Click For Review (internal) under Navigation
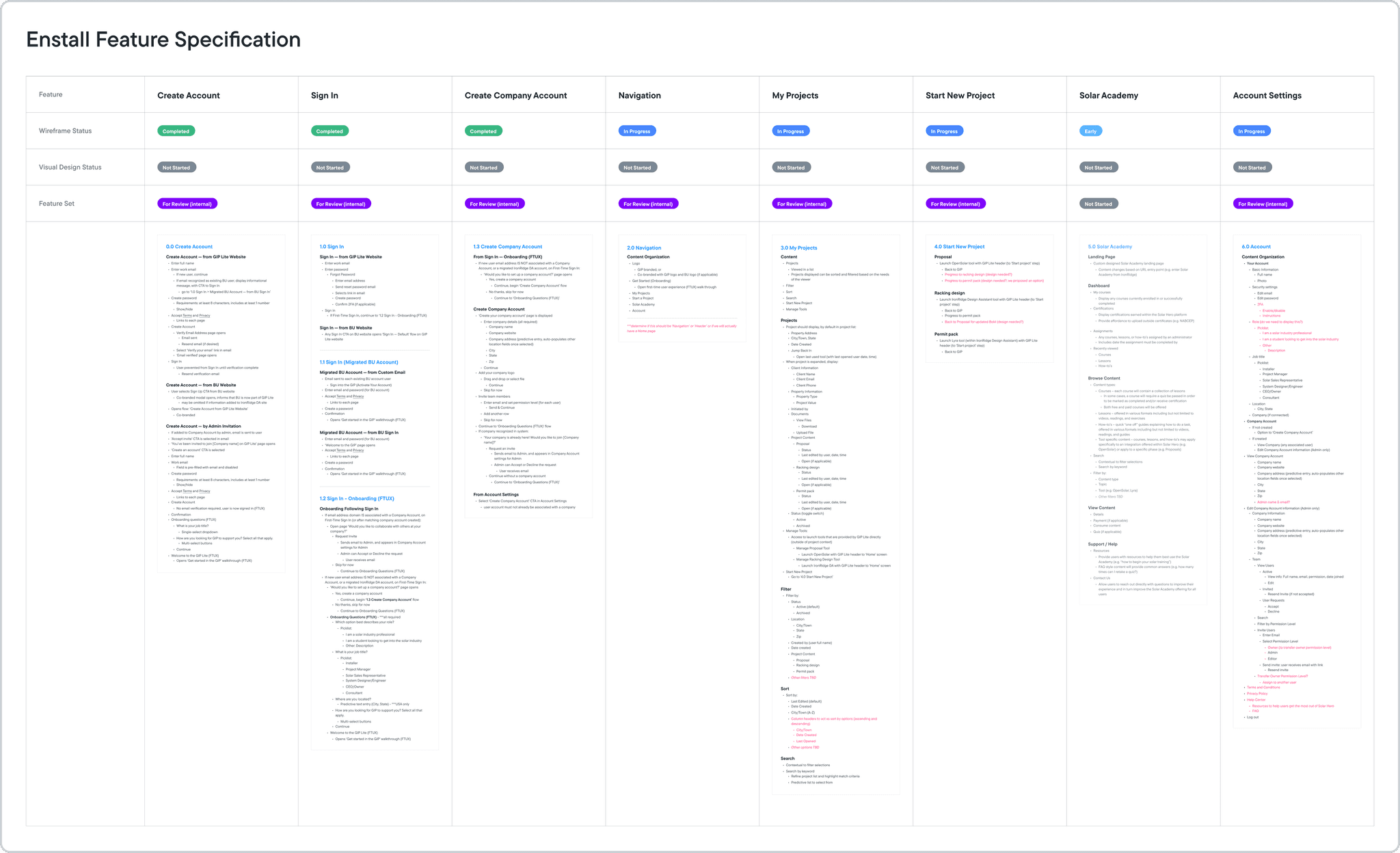The height and width of the screenshot is (853, 1400). point(649,204)
